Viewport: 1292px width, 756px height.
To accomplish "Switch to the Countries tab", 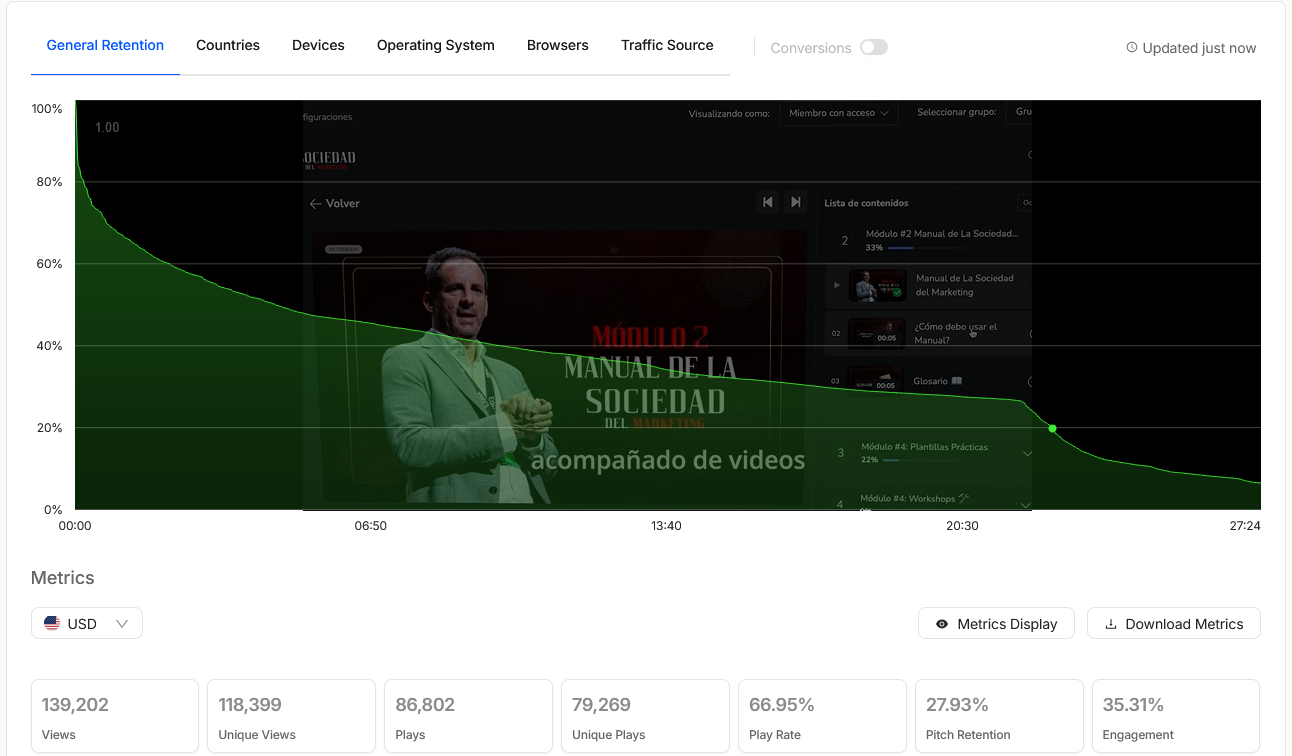I will [x=228, y=45].
